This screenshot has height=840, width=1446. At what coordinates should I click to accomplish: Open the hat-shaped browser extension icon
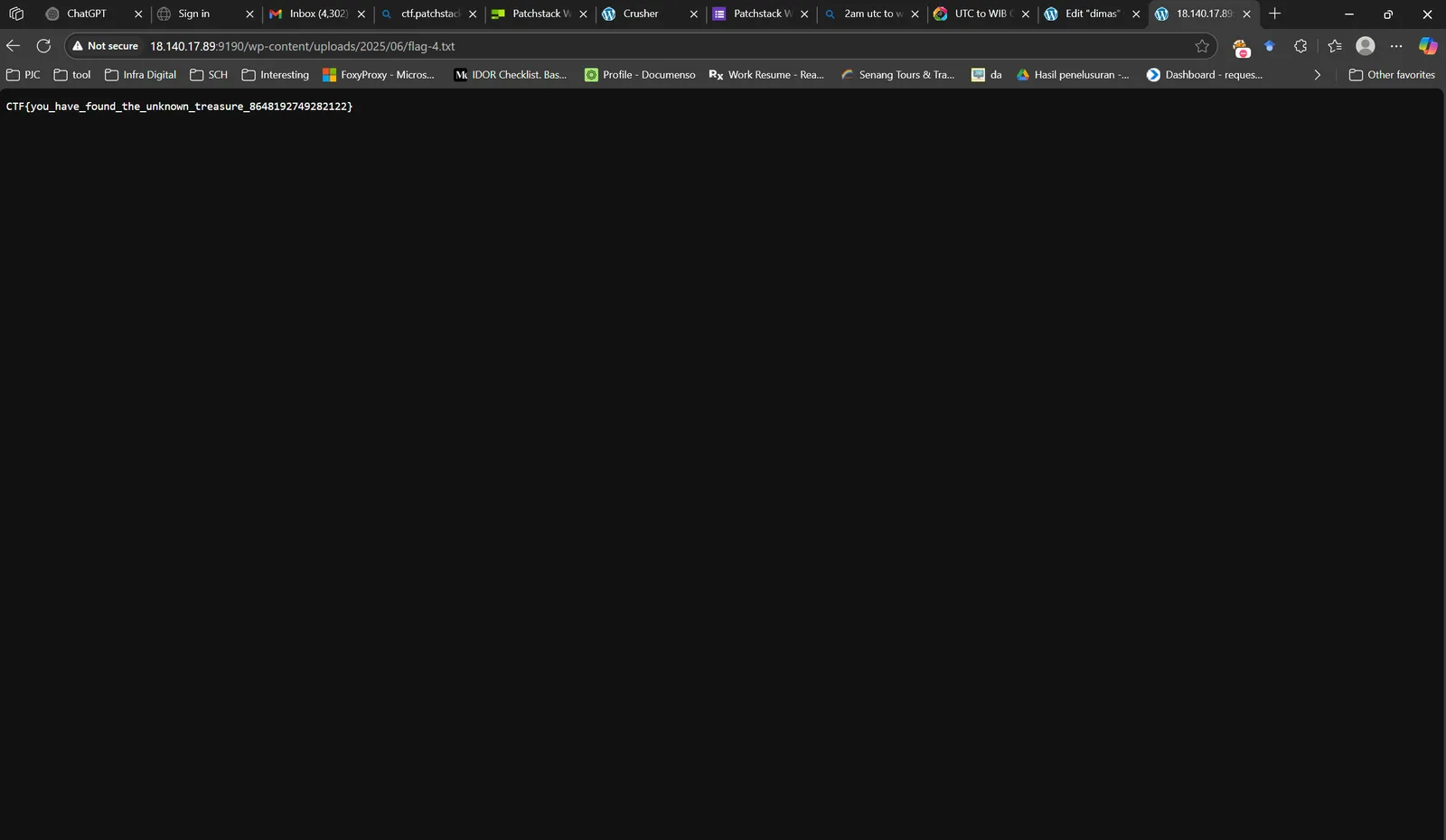point(1241,46)
